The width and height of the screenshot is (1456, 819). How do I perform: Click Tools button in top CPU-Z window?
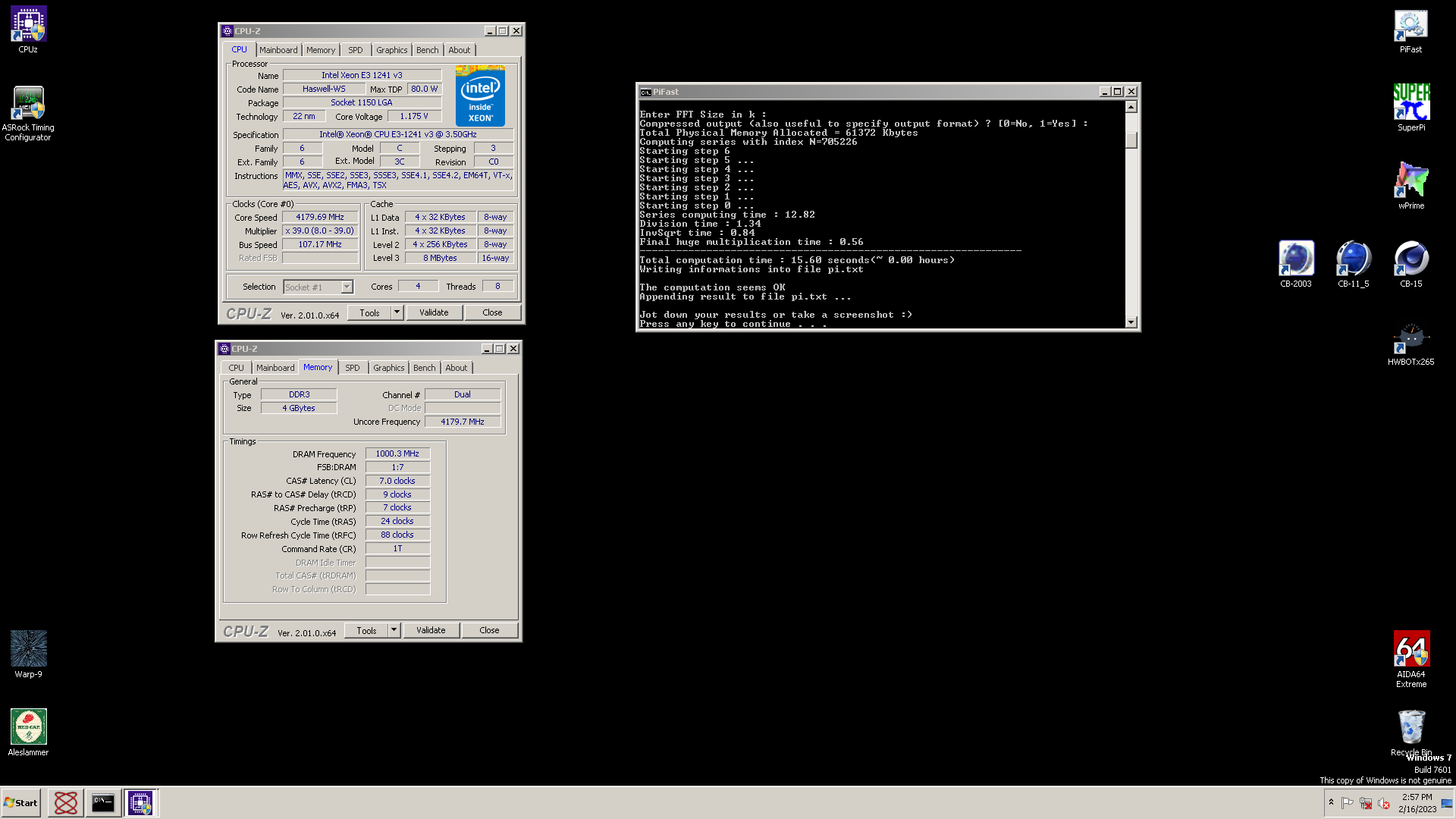pyautogui.click(x=369, y=313)
